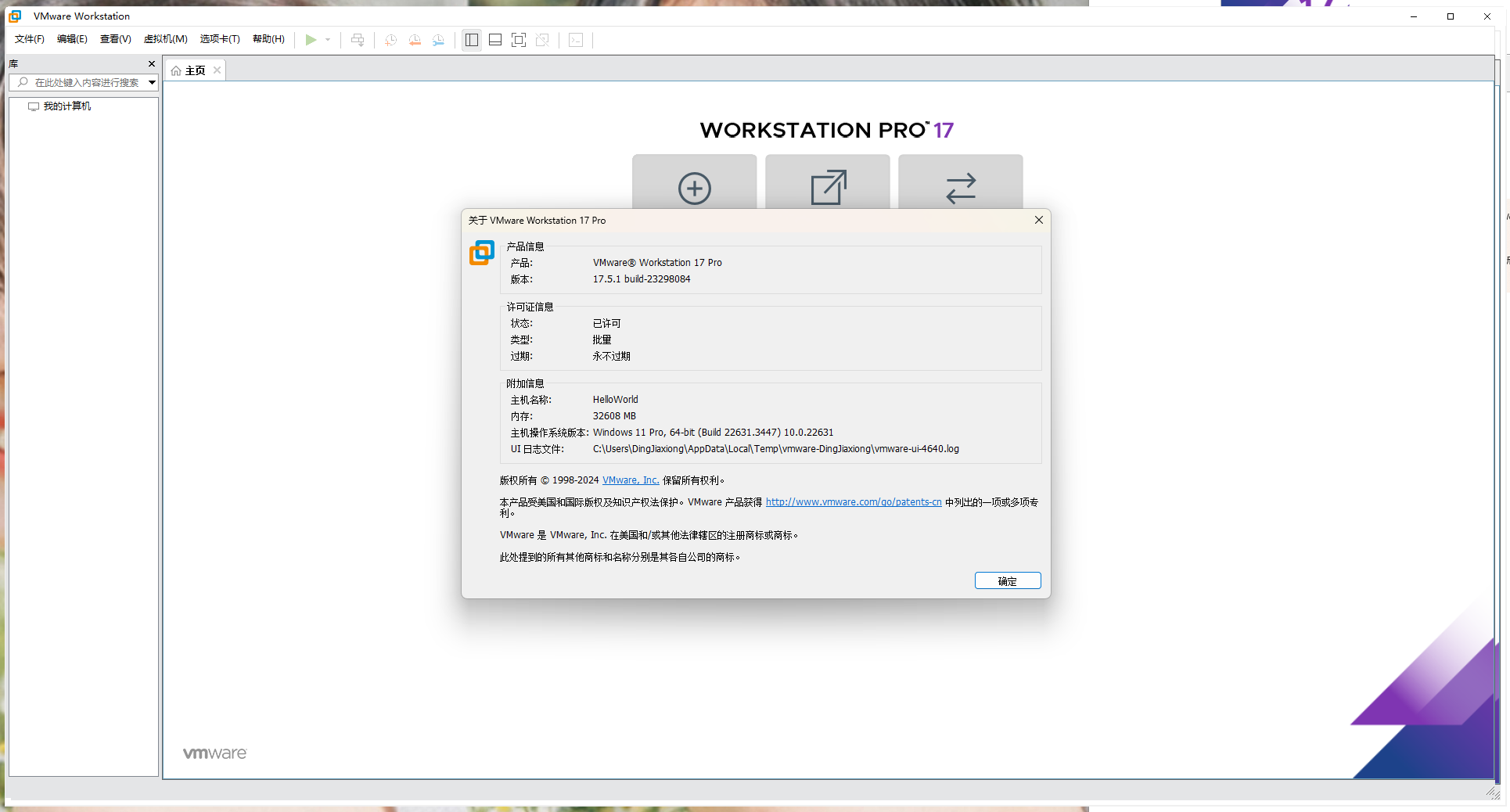Click the hostname value HelloWorld
Viewport: 1510px width, 812px height.
pos(616,400)
